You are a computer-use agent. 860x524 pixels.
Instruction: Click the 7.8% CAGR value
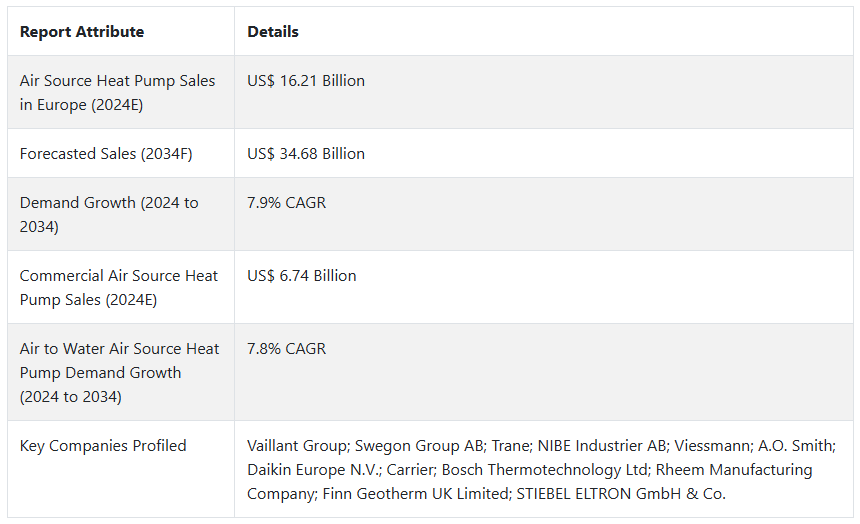point(286,348)
